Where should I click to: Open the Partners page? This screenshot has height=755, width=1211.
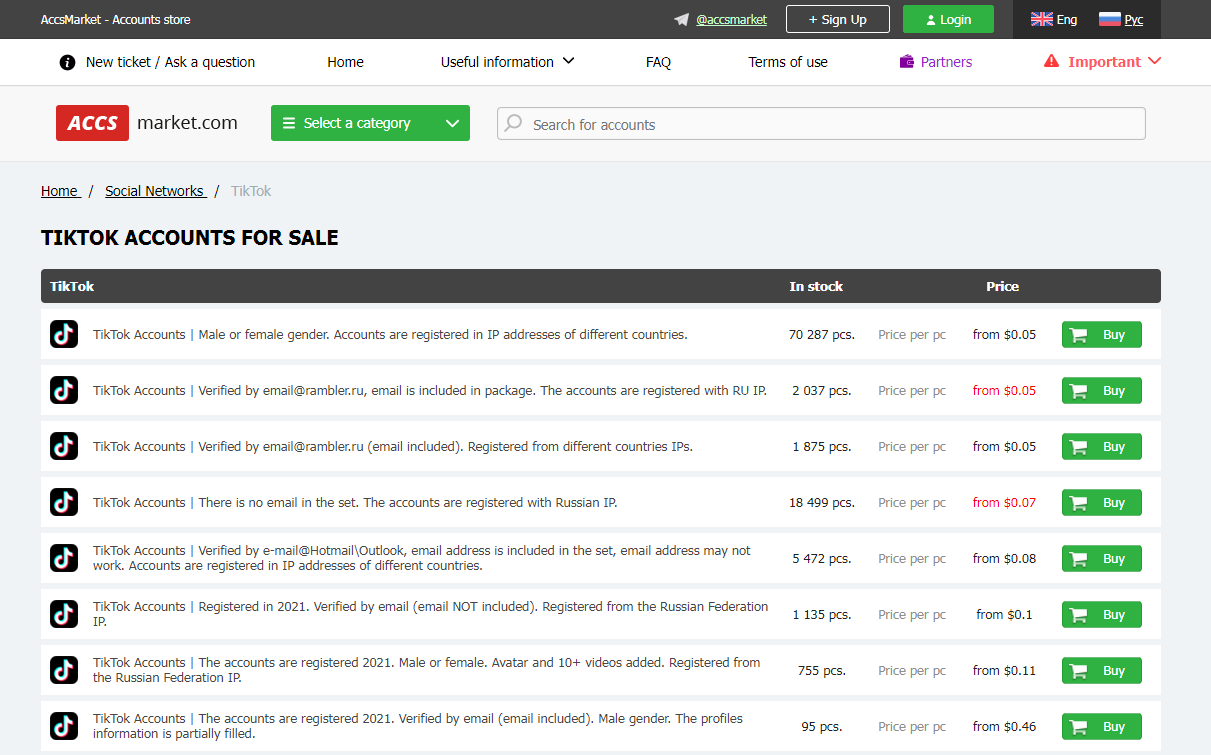click(936, 62)
